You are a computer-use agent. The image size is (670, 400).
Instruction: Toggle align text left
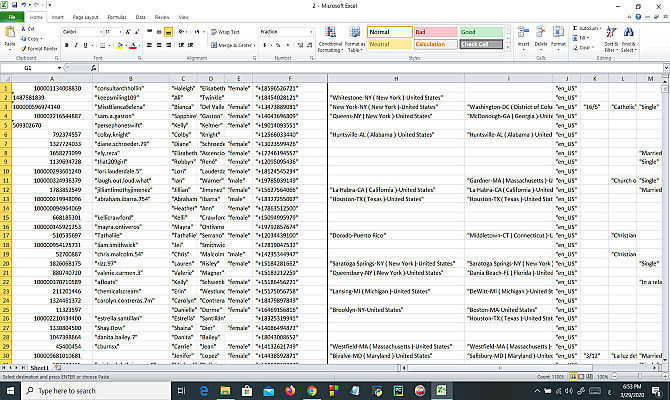pos(150,45)
